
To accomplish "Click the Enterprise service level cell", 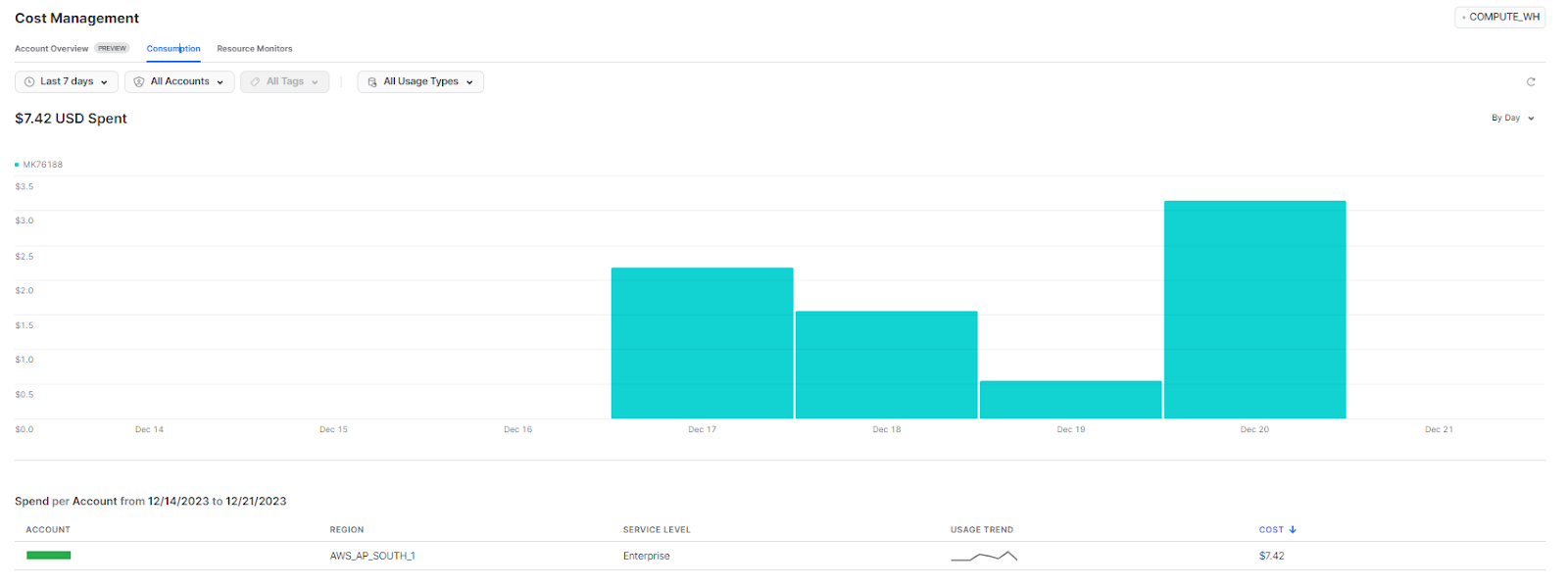I will (647, 556).
